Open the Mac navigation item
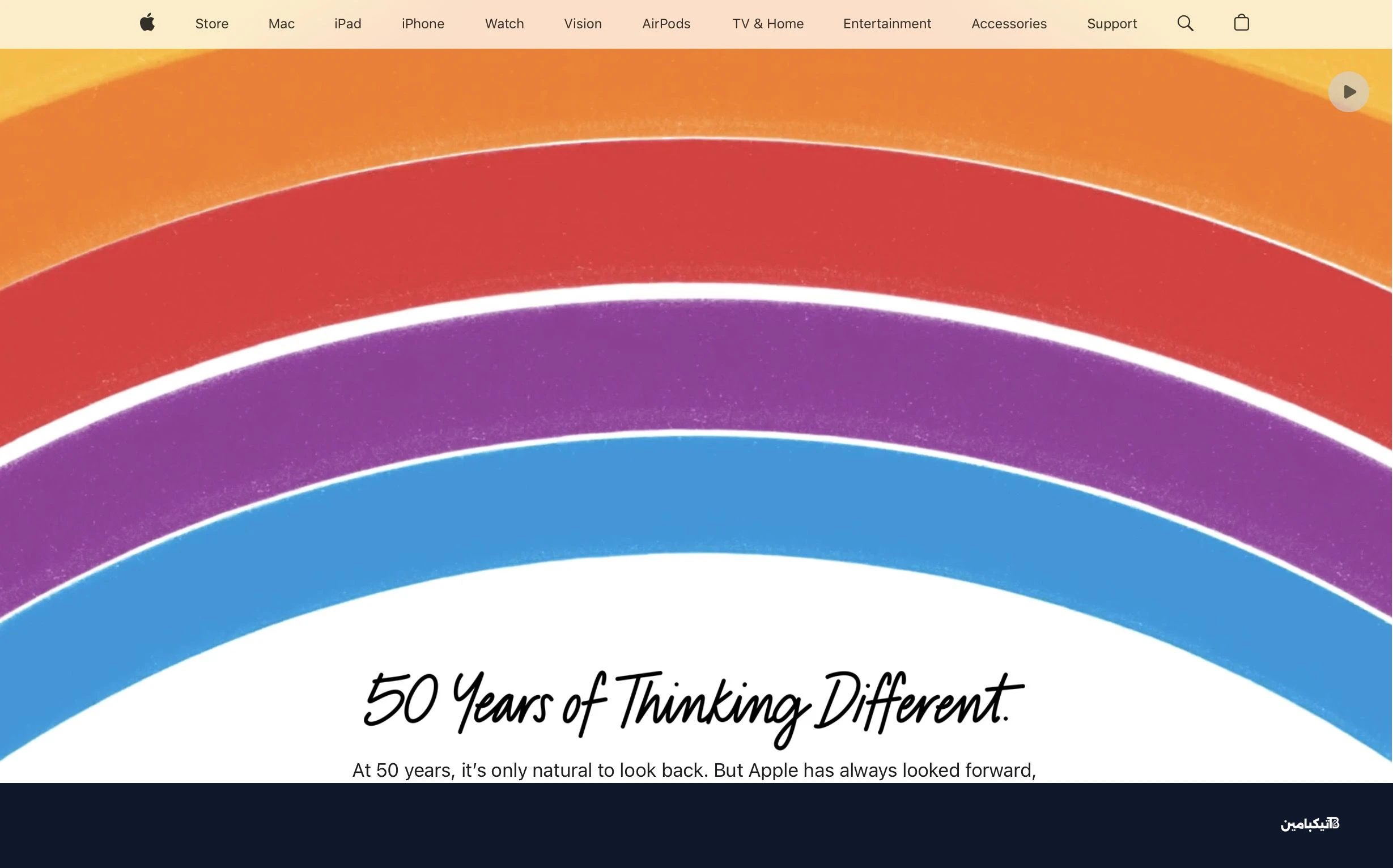Image resolution: width=1393 pixels, height=868 pixels. point(281,24)
